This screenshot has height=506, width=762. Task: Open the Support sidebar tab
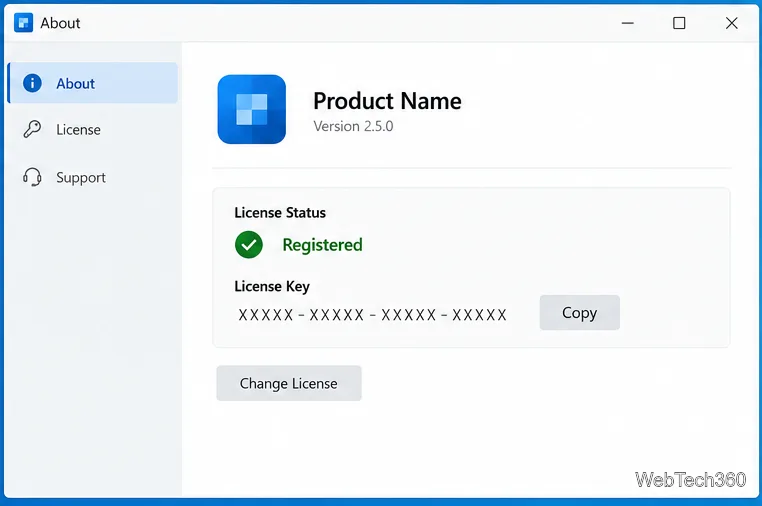point(92,177)
